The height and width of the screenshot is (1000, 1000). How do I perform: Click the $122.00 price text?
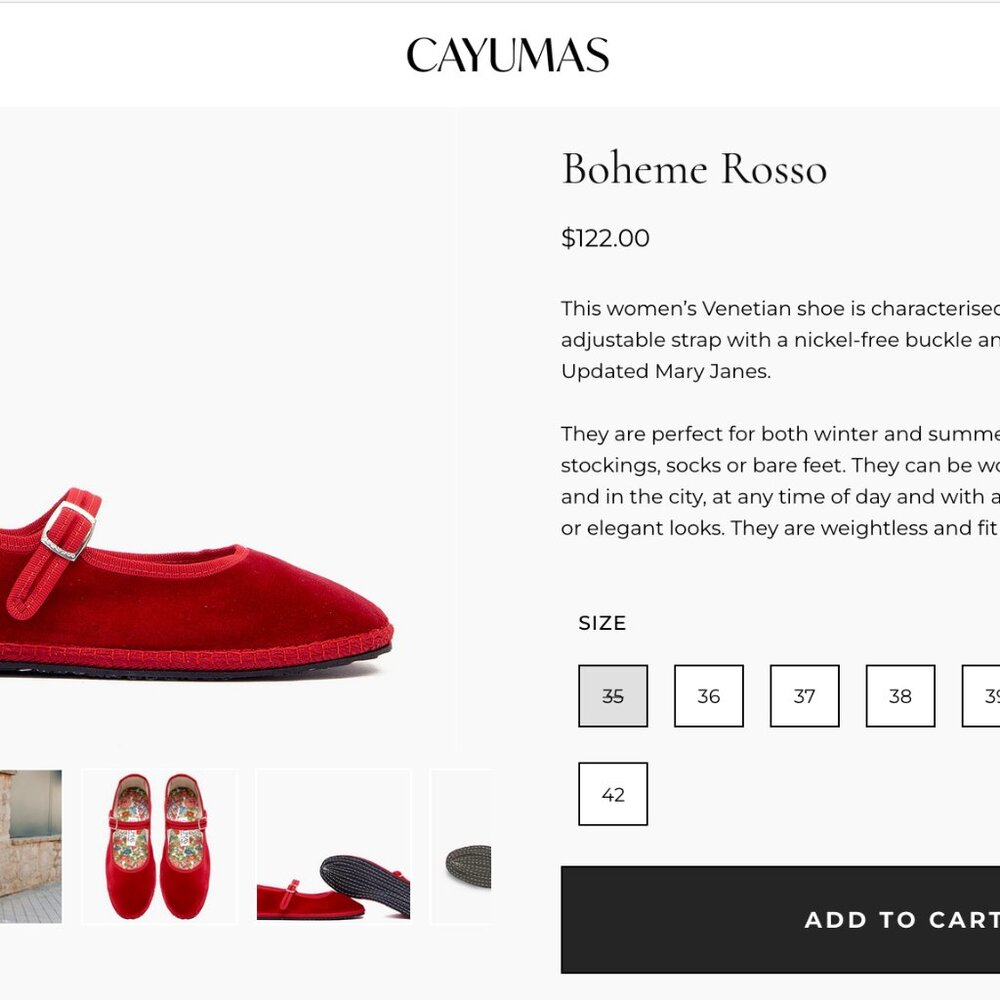[604, 238]
